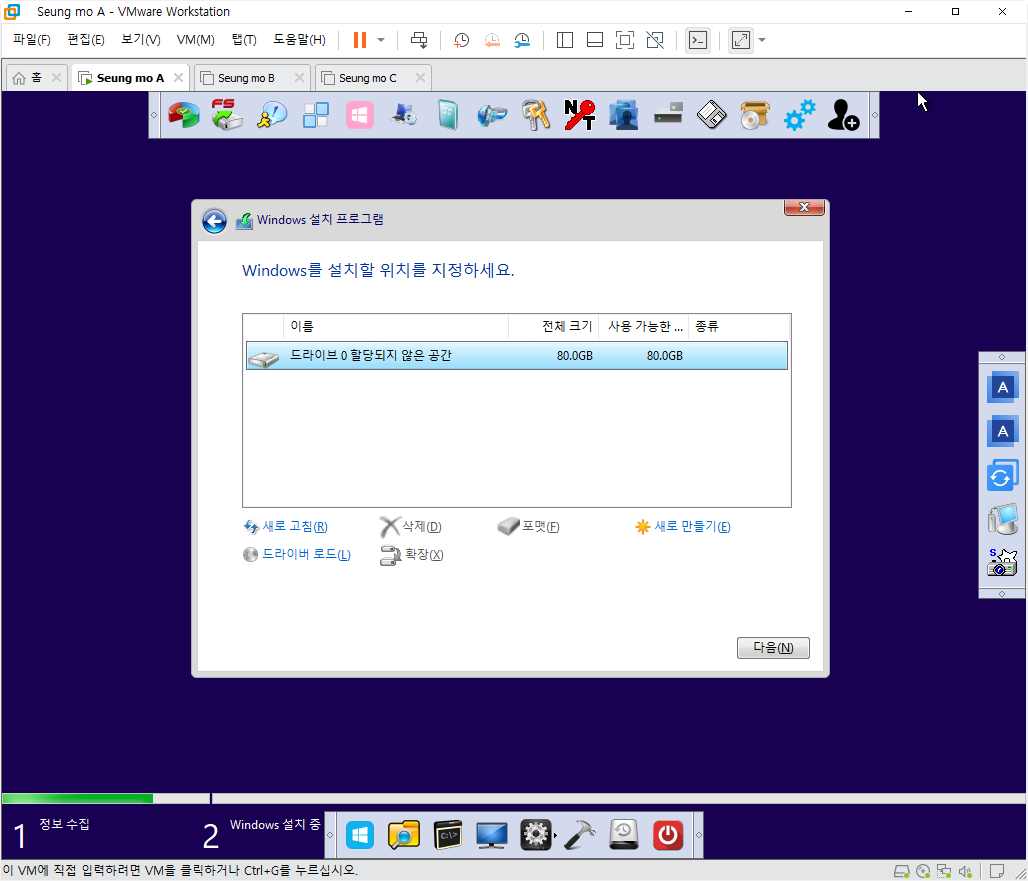Image resolution: width=1028 pixels, height=881 pixels.
Task: Open the 보기(V) menu
Action: [140, 40]
